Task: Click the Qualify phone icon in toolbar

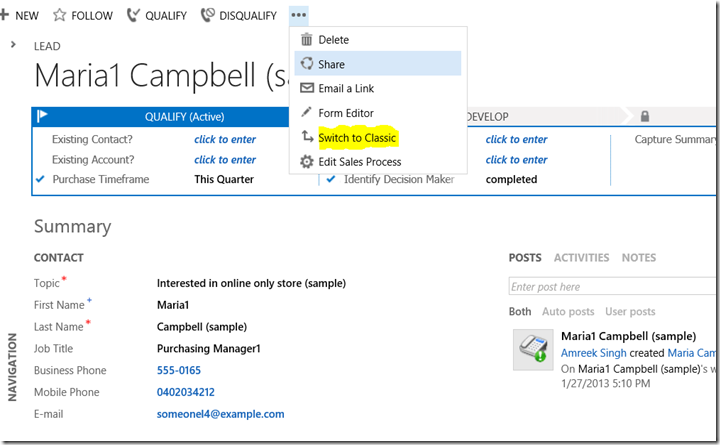Action: [134, 16]
